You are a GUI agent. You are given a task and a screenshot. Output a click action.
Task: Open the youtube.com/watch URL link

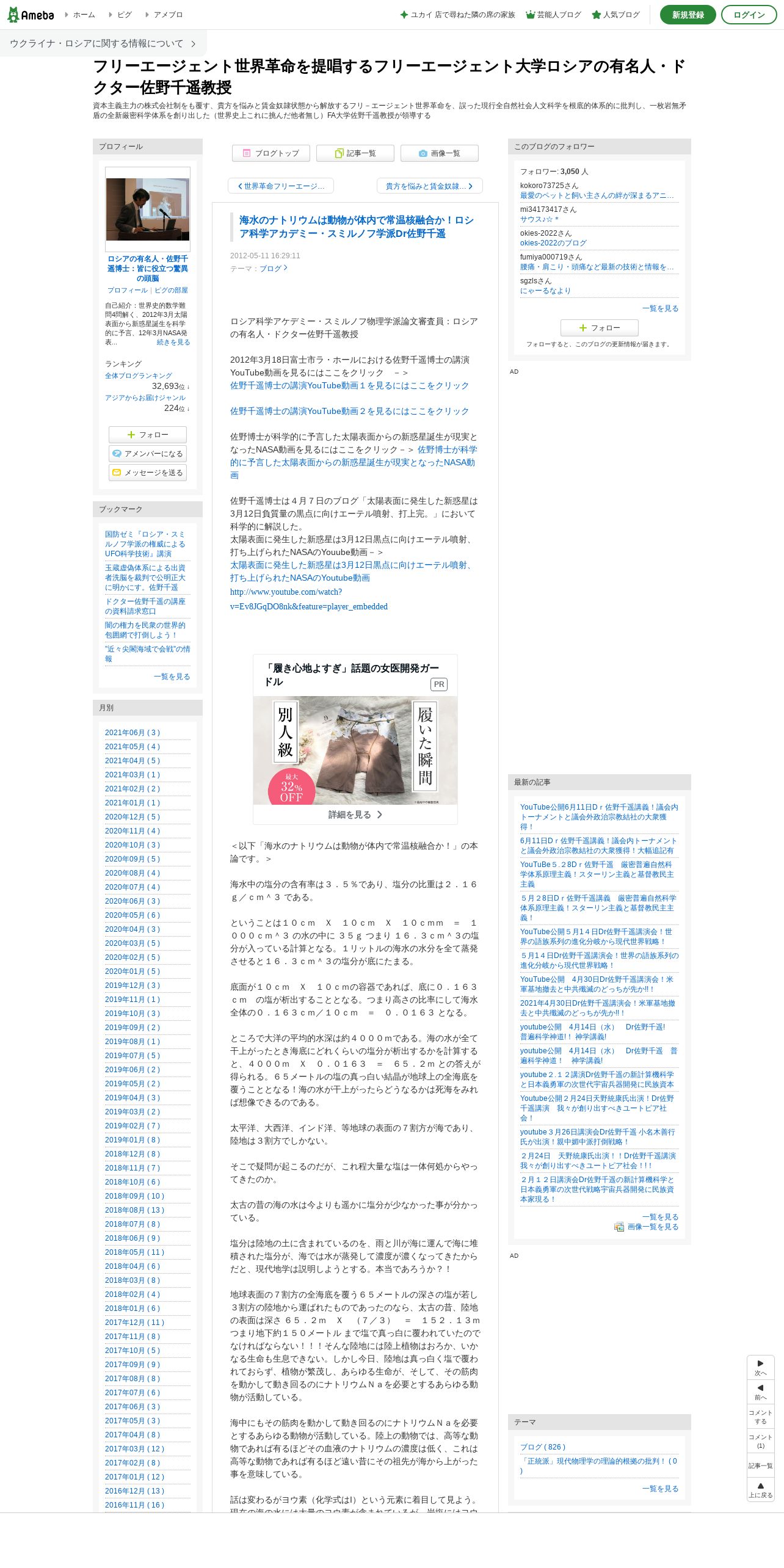[309, 600]
